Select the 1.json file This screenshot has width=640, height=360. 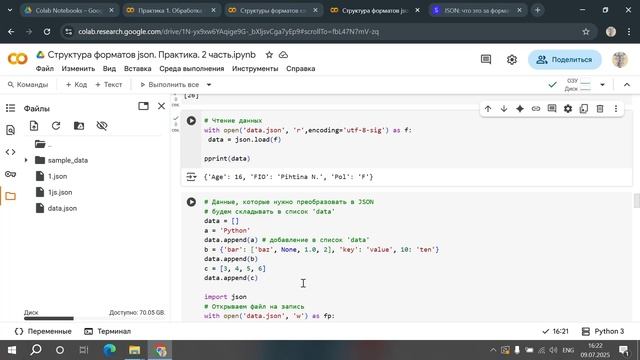pyautogui.click(x=57, y=176)
